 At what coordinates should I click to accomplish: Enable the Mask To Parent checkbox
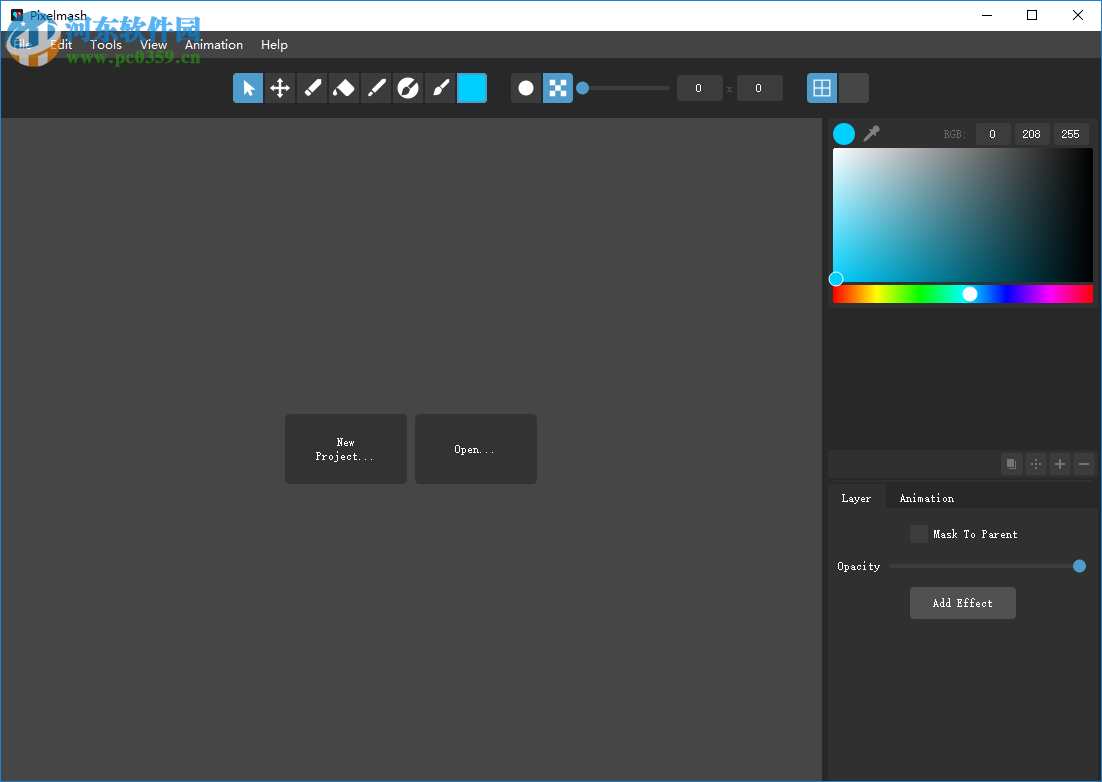click(x=918, y=533)
